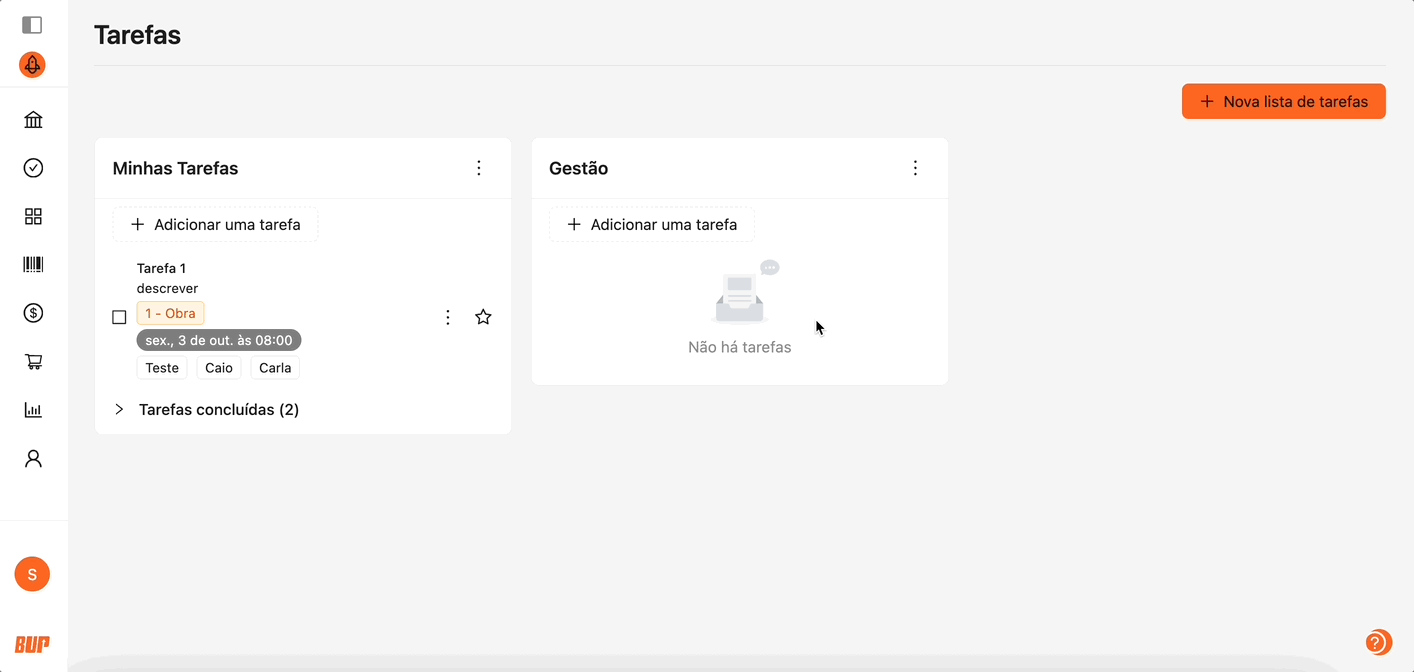Open the orange help question-mark icon

[1376, 642]
